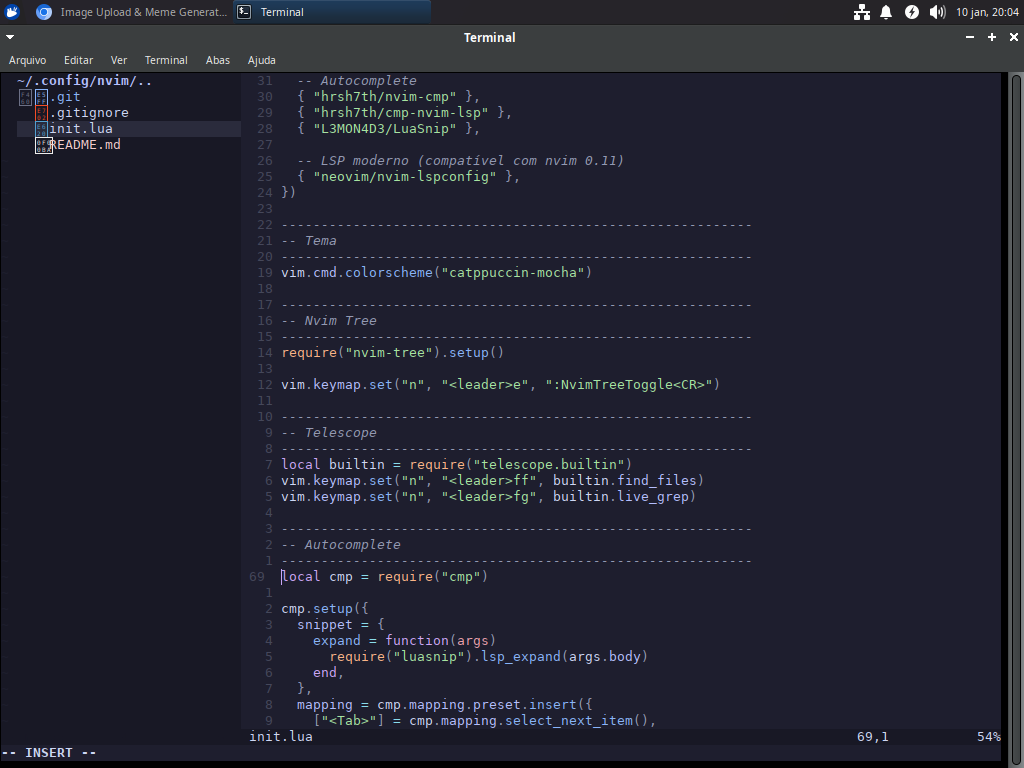Click the folder arrow glyph beside .git
Viewport: 1024px width, 768px height.
point(25,97)
